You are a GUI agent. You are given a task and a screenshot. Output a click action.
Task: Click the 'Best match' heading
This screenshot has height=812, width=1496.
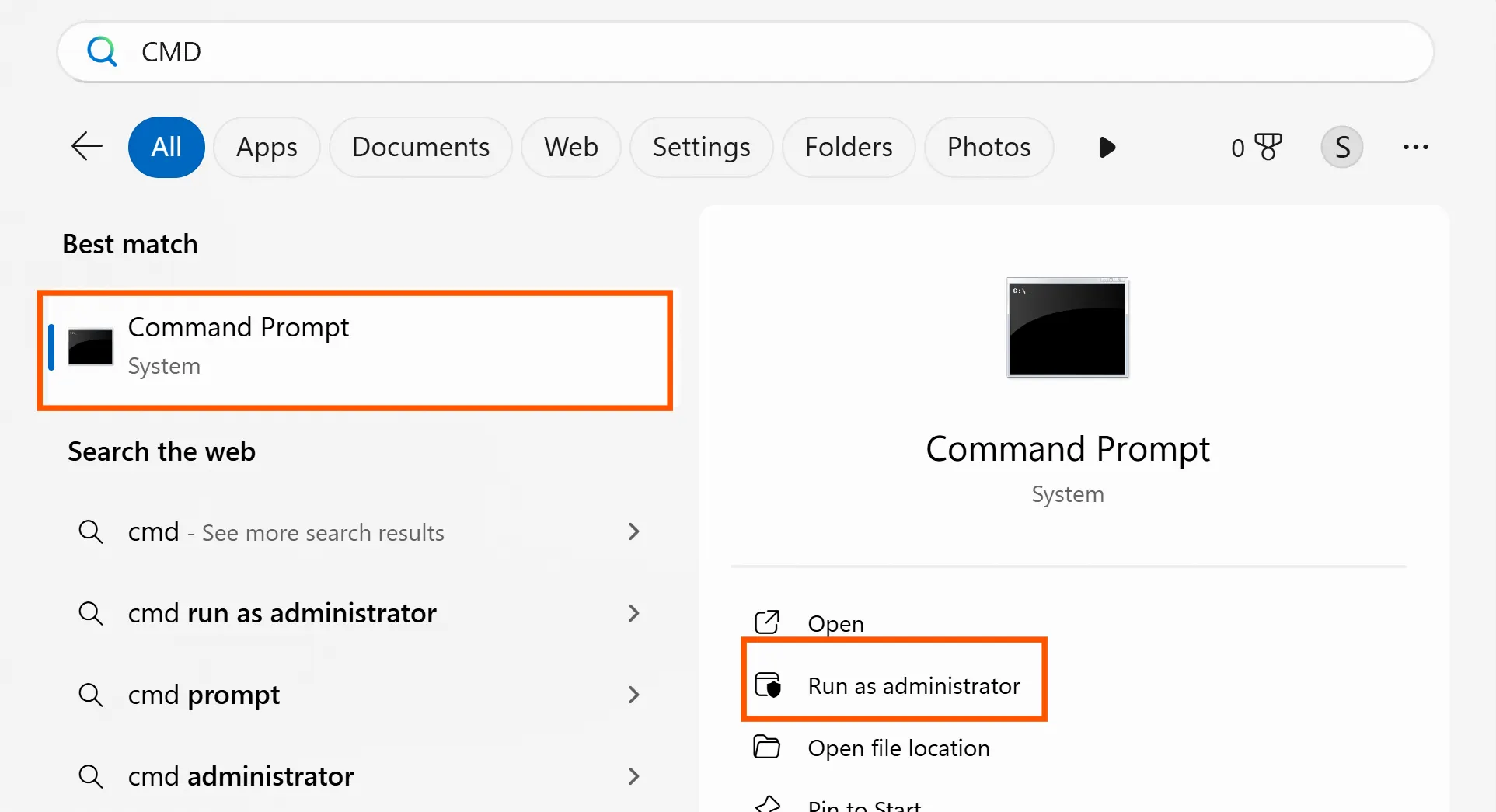pos(130,244)
